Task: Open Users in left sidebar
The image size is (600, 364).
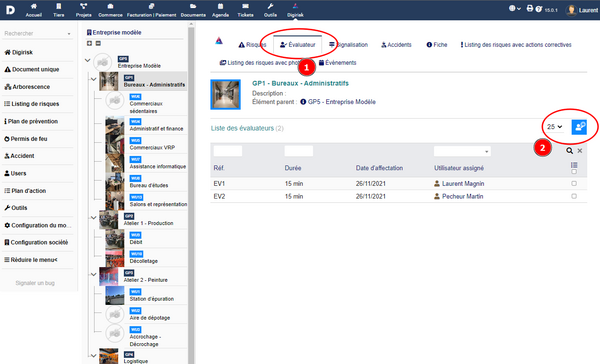Action: (x=15, y=173)
